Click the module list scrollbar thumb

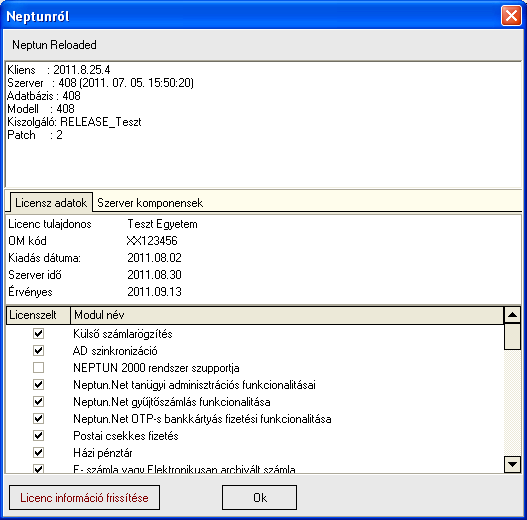click(x=512, y=336)
